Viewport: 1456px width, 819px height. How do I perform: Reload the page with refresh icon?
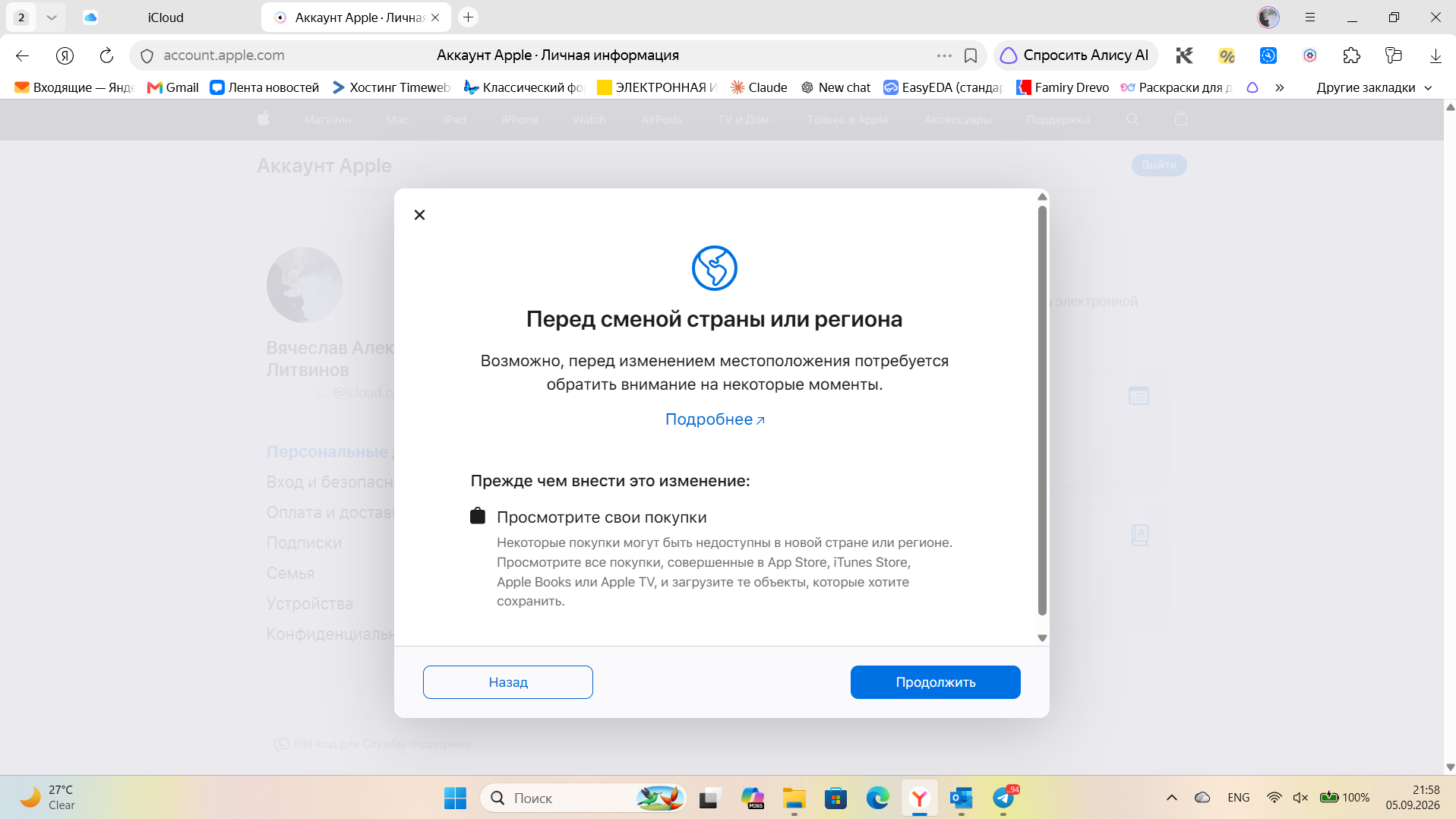pos(106,55)
